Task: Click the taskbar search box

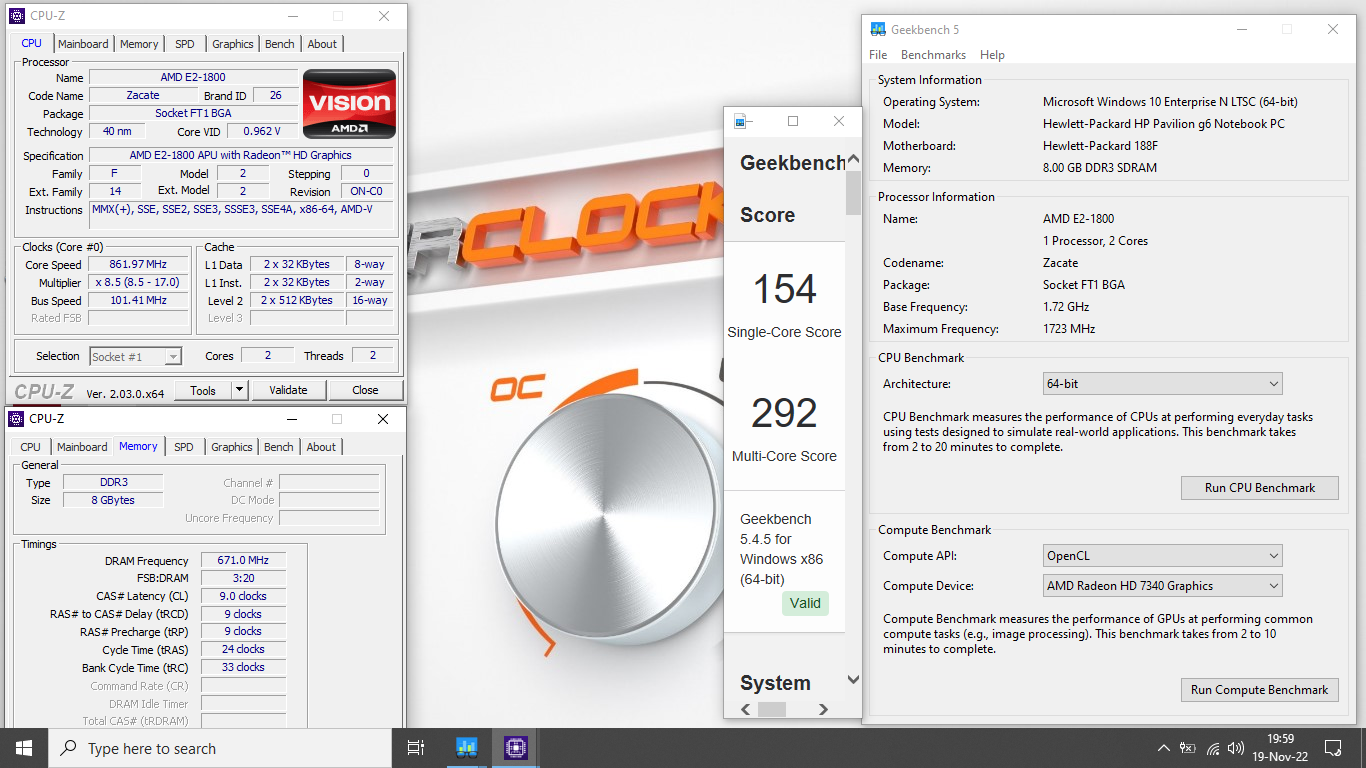Action: 220,748
